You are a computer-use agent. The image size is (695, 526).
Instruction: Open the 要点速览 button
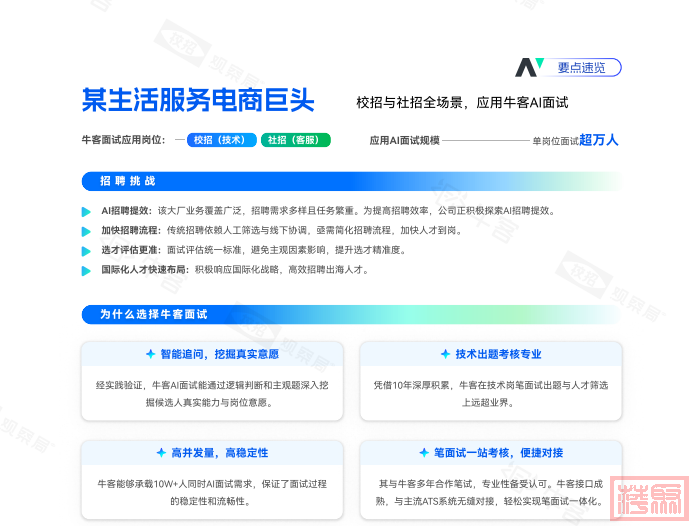(x=581, y=67)
